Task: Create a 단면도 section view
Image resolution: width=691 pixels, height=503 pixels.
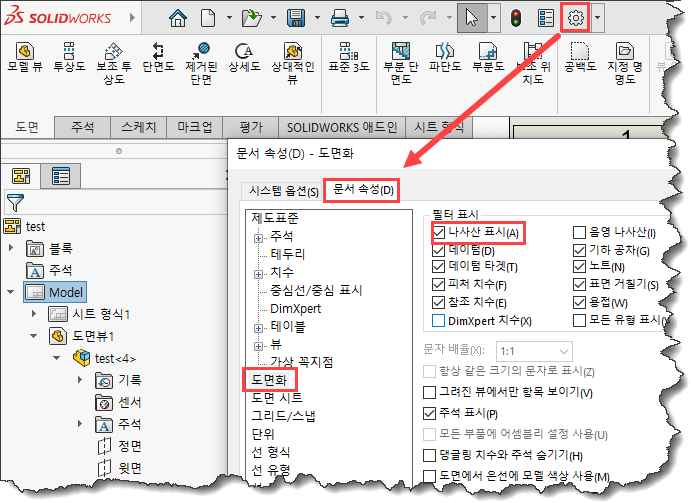Action: pos(158,57)
